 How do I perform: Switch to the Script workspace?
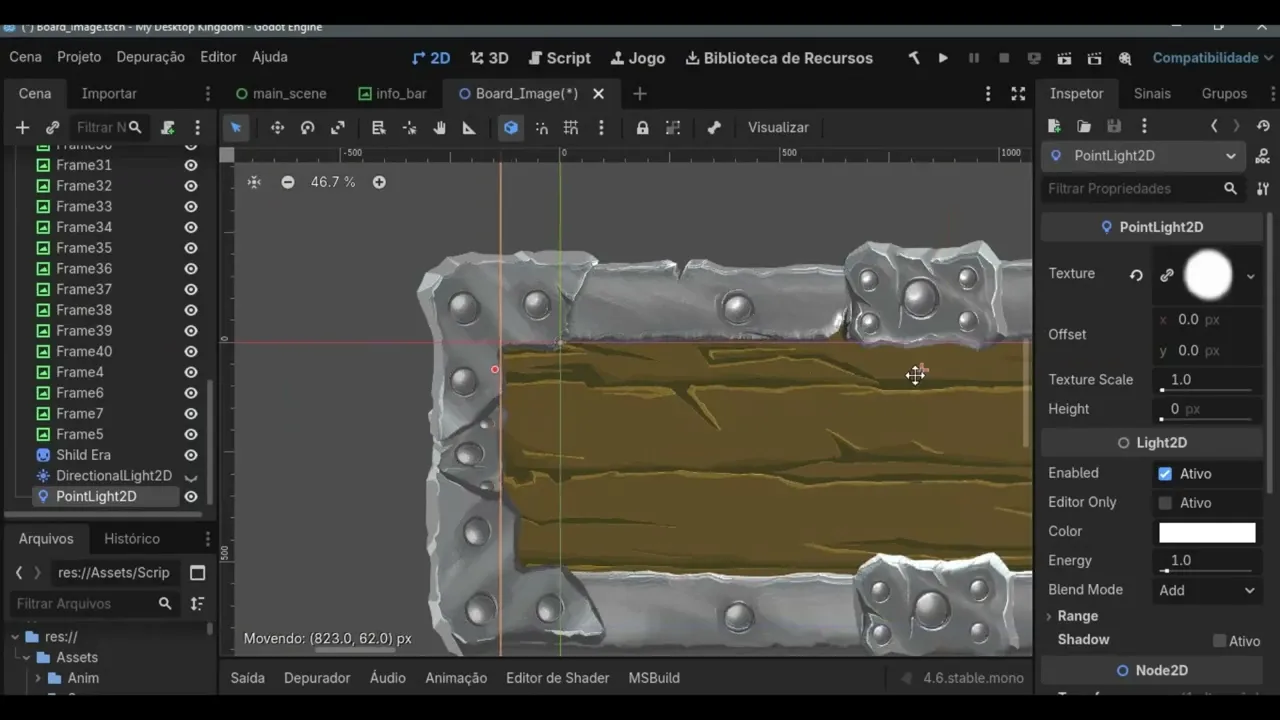coord(560,58)
